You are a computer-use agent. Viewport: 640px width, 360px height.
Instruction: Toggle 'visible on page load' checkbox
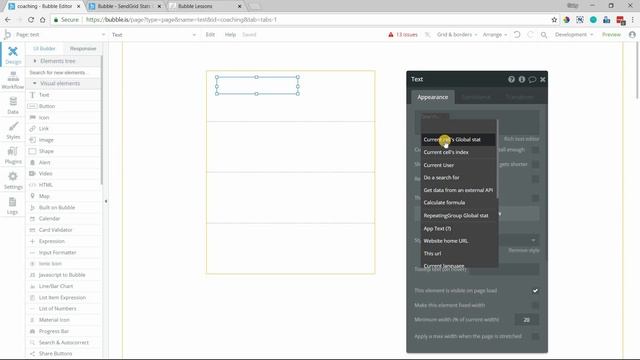(x=535, y=291)
